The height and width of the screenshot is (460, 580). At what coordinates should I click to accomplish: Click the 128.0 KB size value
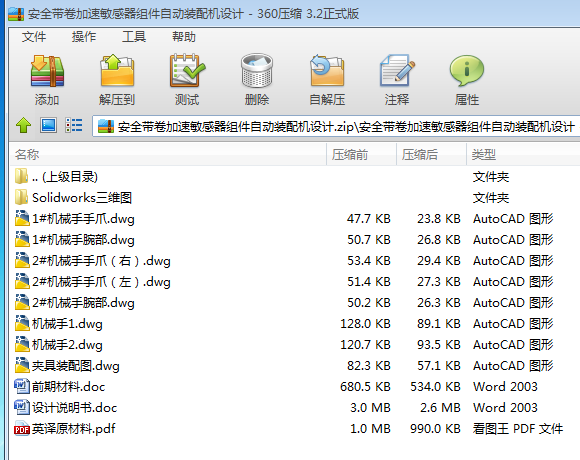tap(365, 324)
